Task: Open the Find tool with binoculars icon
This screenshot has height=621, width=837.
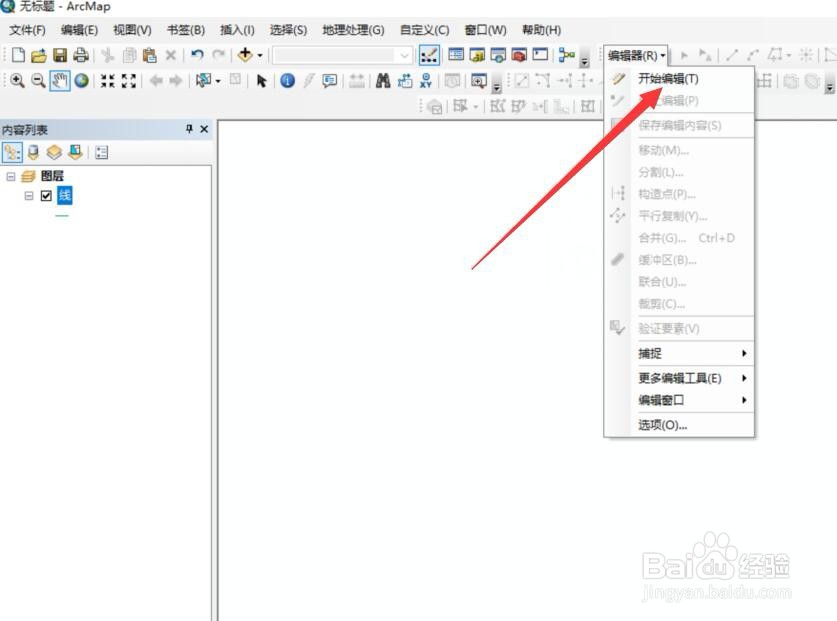Action: (383, 78)
